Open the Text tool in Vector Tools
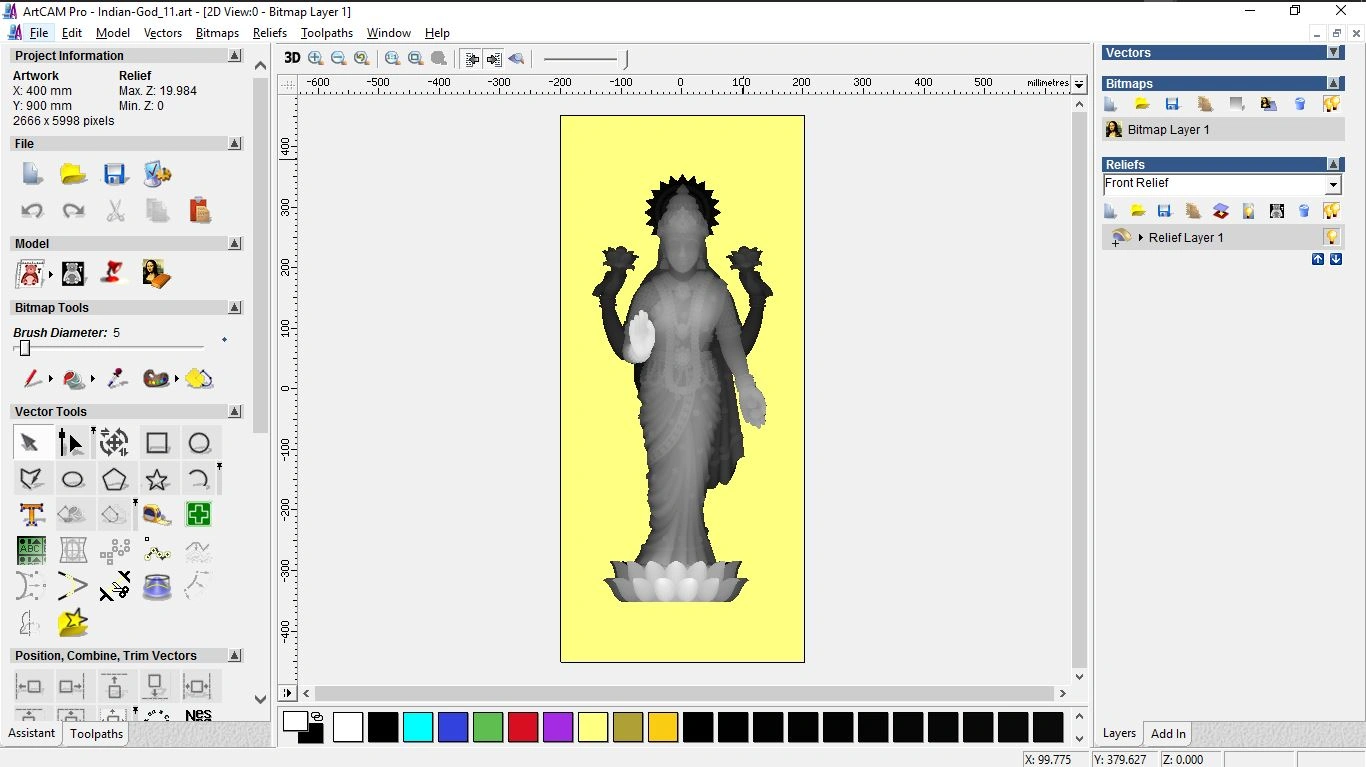The height and width of the screenshot is (767, 1366). coord(31,514)
